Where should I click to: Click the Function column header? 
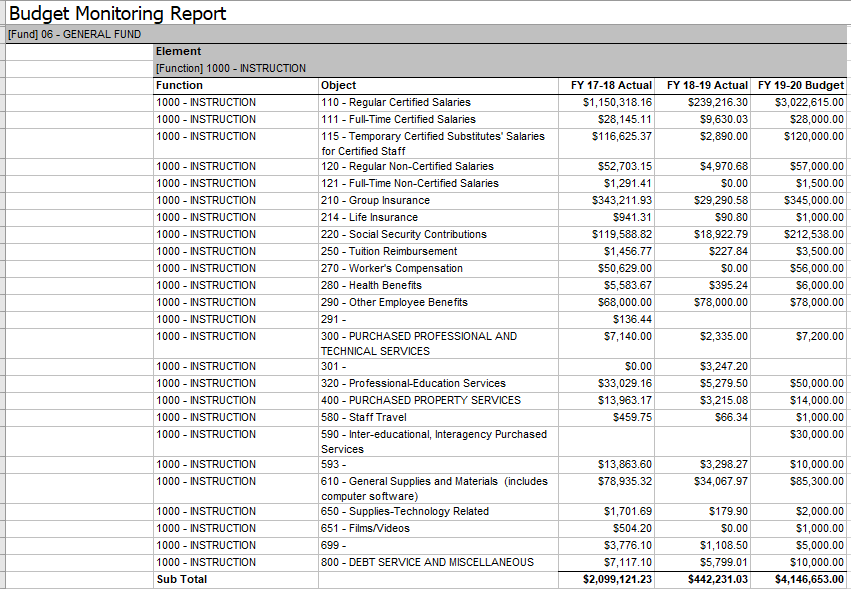tap(236, 85)
